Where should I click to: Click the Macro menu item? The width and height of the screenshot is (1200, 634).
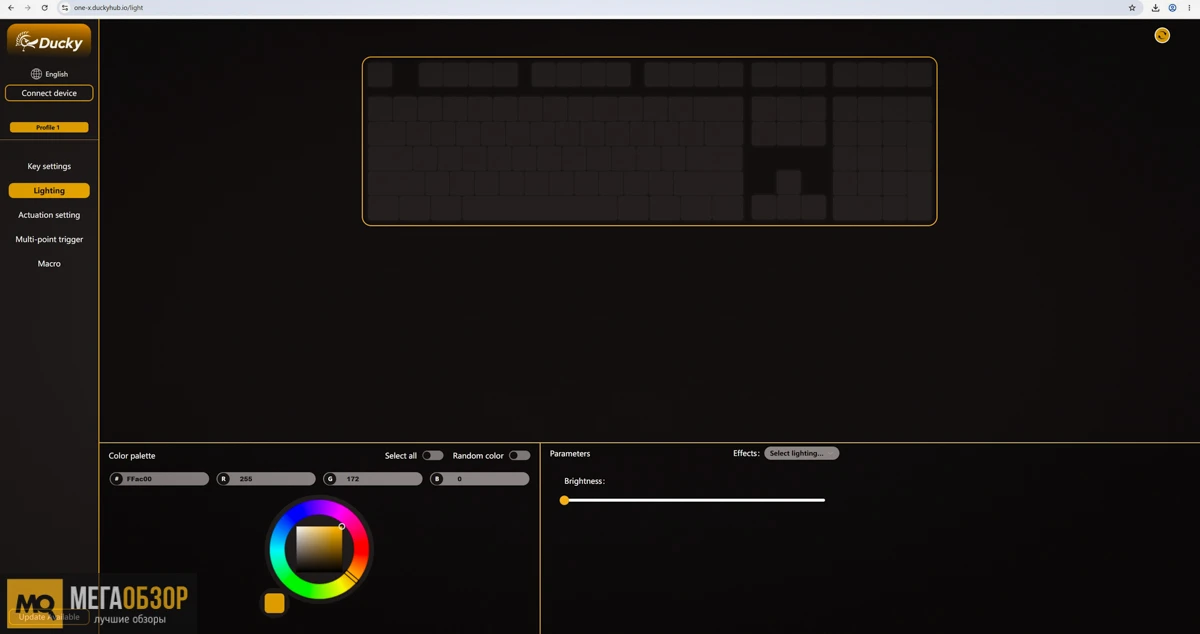coord(49,264)
